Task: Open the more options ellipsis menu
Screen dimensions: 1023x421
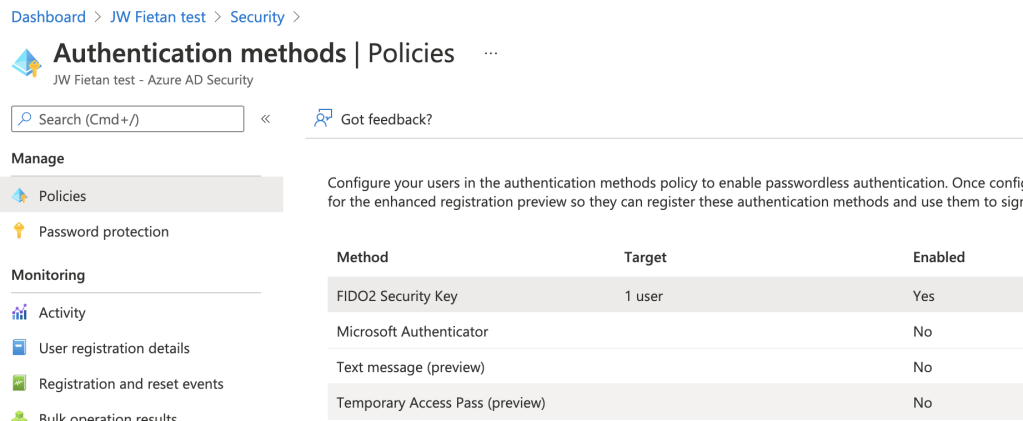Action: point(490,53)
